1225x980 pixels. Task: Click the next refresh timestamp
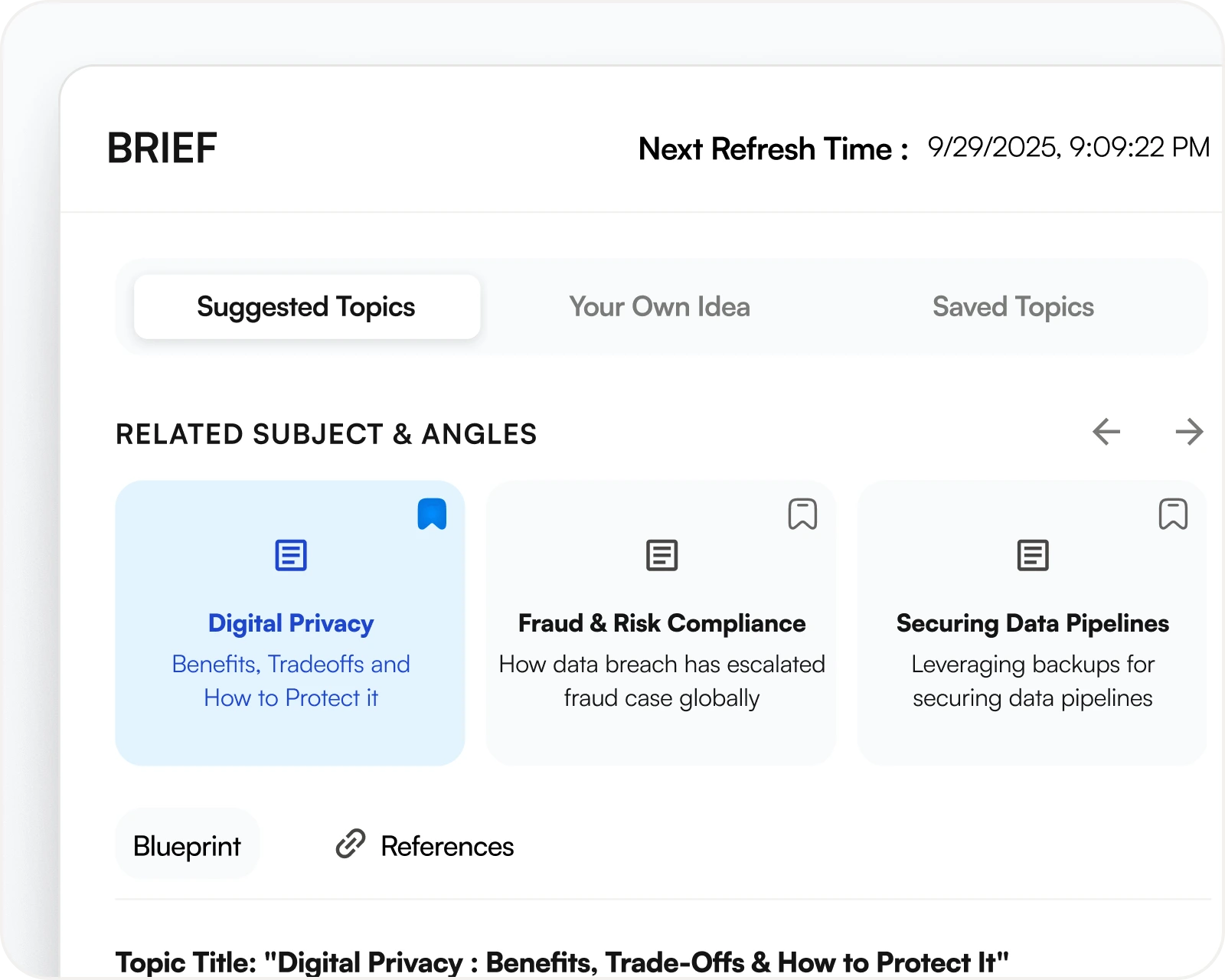1068,147
